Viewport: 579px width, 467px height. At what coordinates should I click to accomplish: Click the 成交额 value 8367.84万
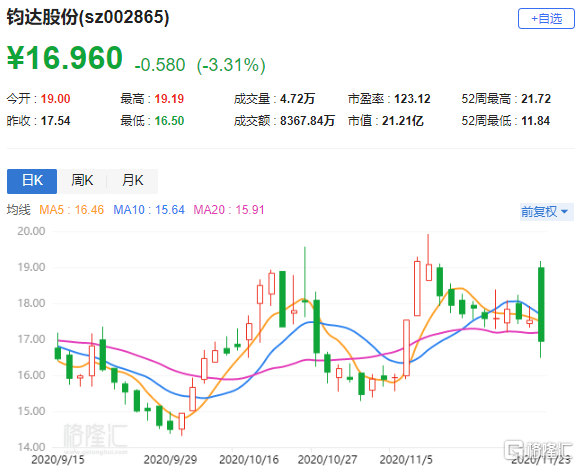coord(307,121)
